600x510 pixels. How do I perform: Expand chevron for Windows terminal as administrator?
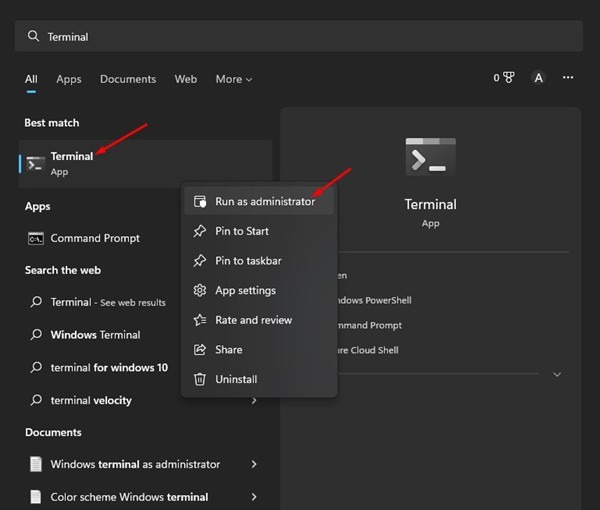point(254,464)
